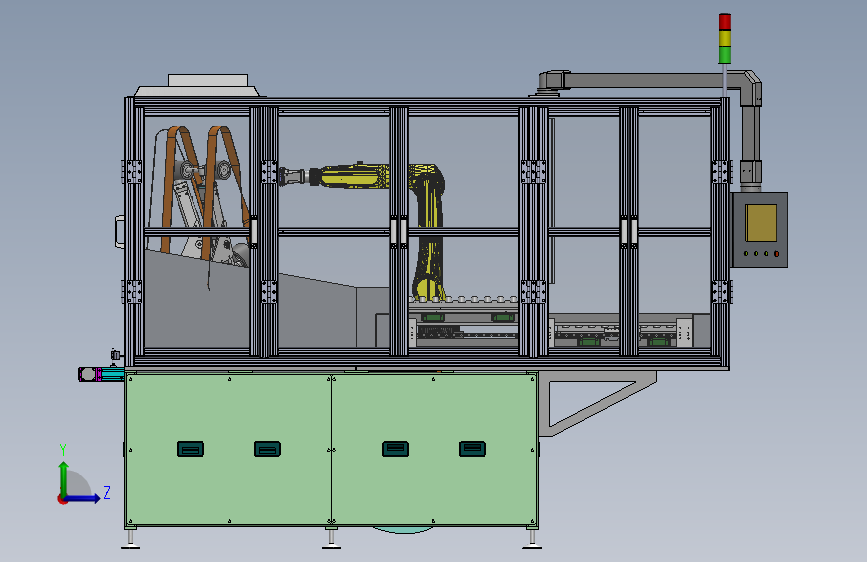Click the red button on the control panel
This screenshot has height=562, width=867.
776,254
